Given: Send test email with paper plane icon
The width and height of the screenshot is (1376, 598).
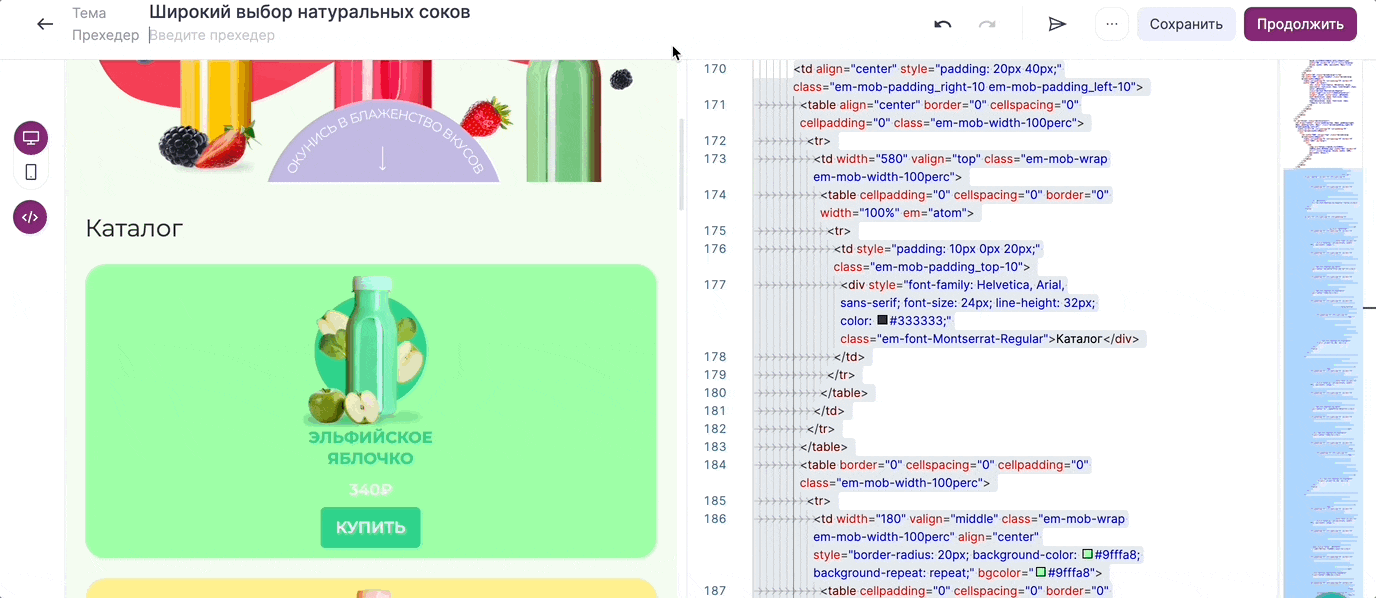Looking at the screenshot, I should [x=1057, y=24].
